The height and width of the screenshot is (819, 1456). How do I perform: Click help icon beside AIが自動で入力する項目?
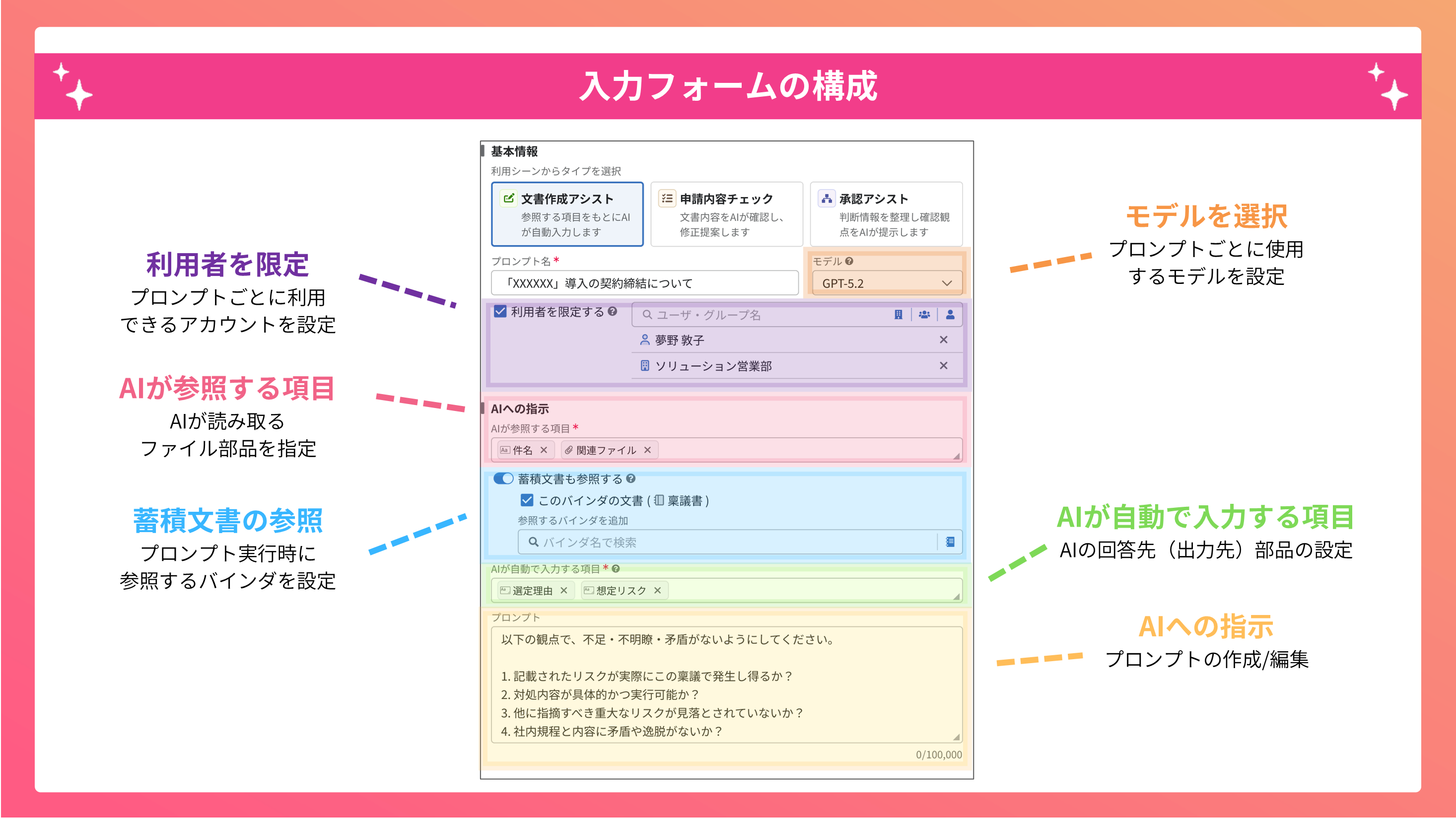(x=616, y=569)
